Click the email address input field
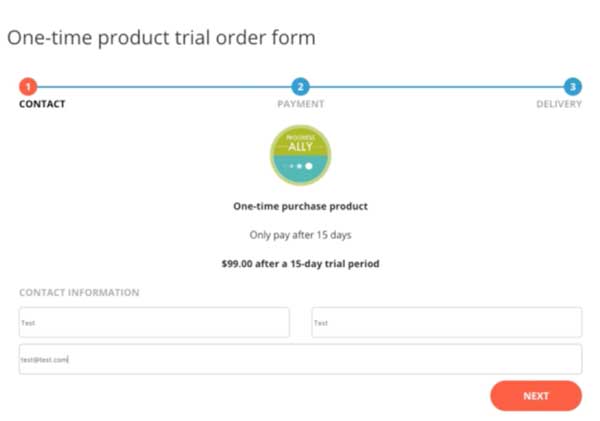The image size is (600, 421). [x=300, y=359]
